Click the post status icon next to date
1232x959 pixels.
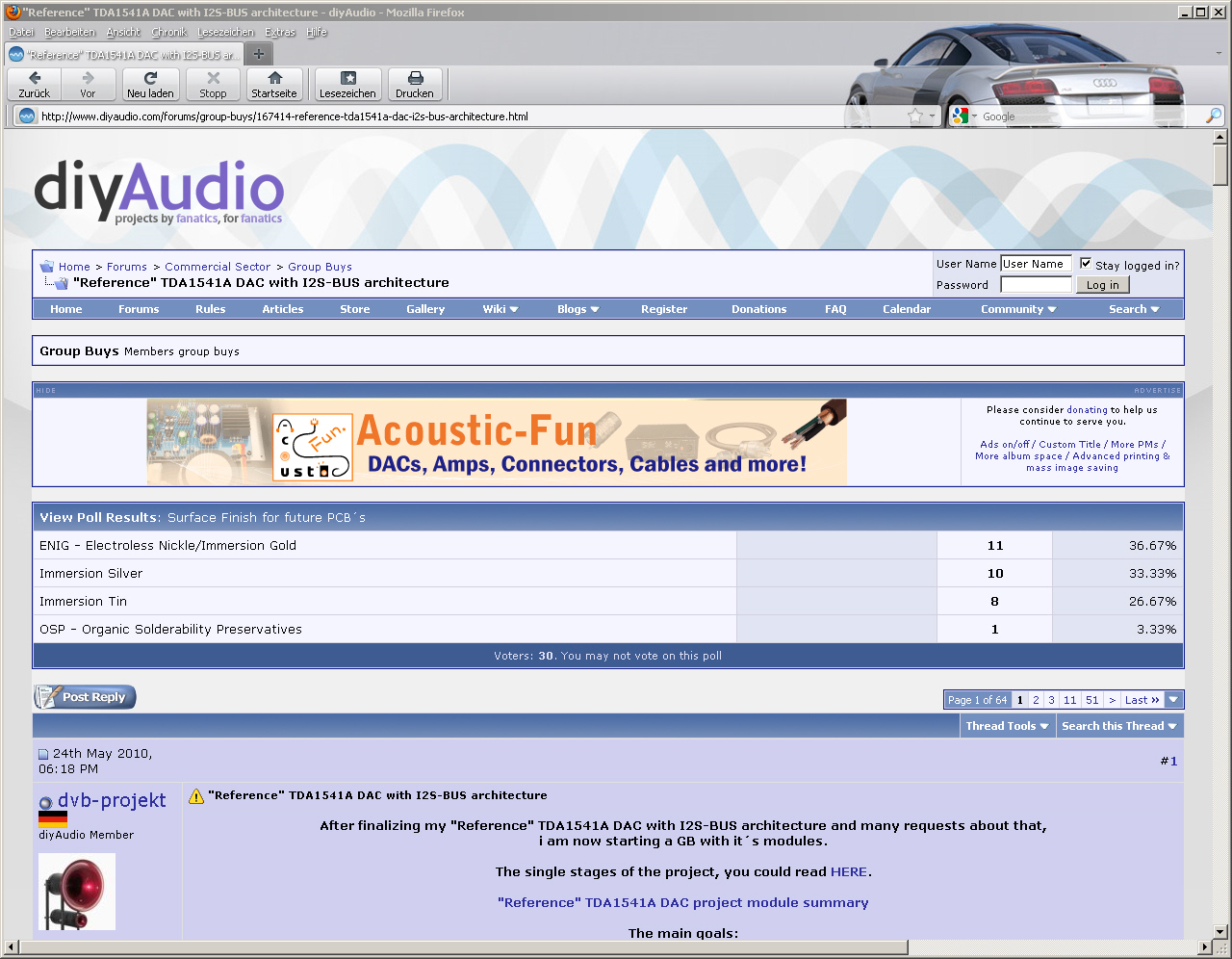(x=43, y=754)
